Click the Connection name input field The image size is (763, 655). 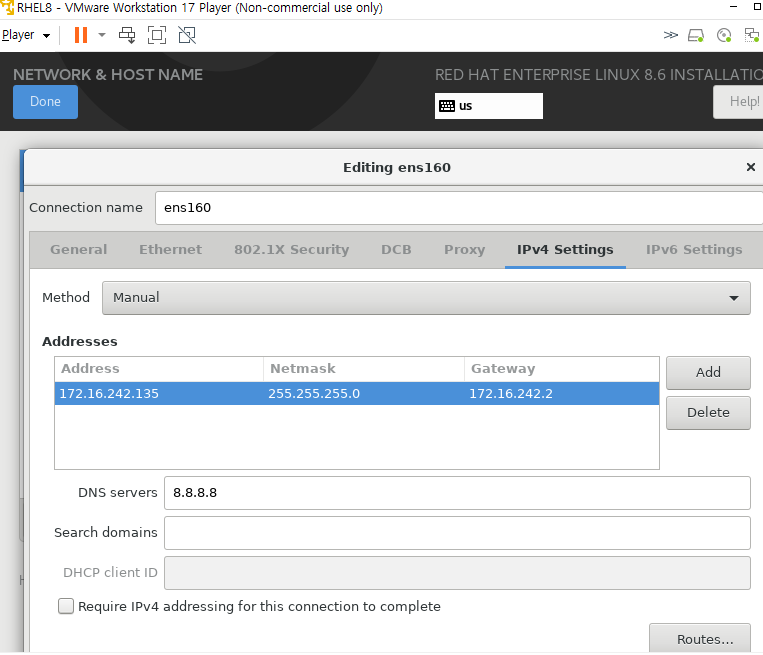click(459, 208)
